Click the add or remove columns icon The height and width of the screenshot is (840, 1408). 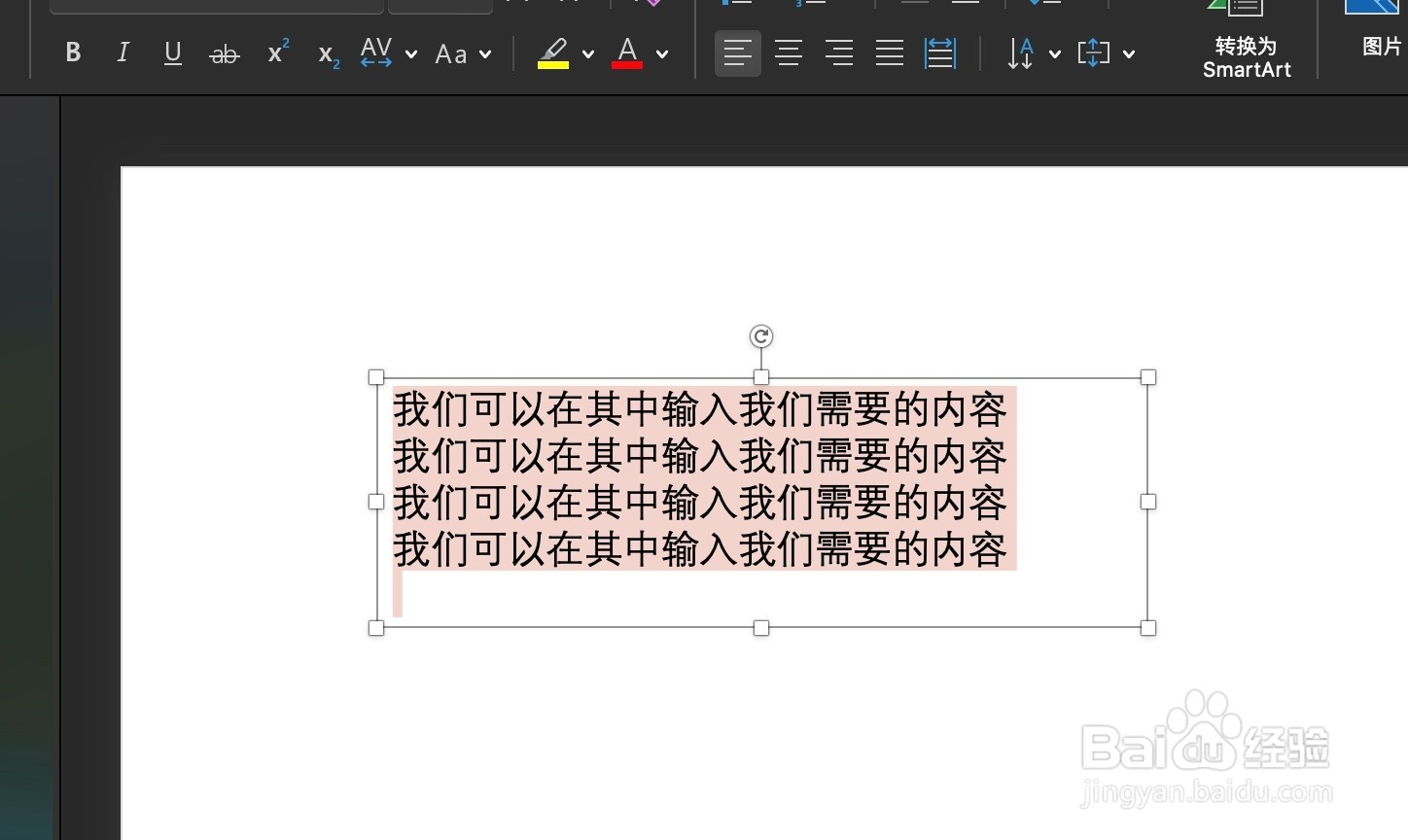pyautogui.click(x=940, y=52)
